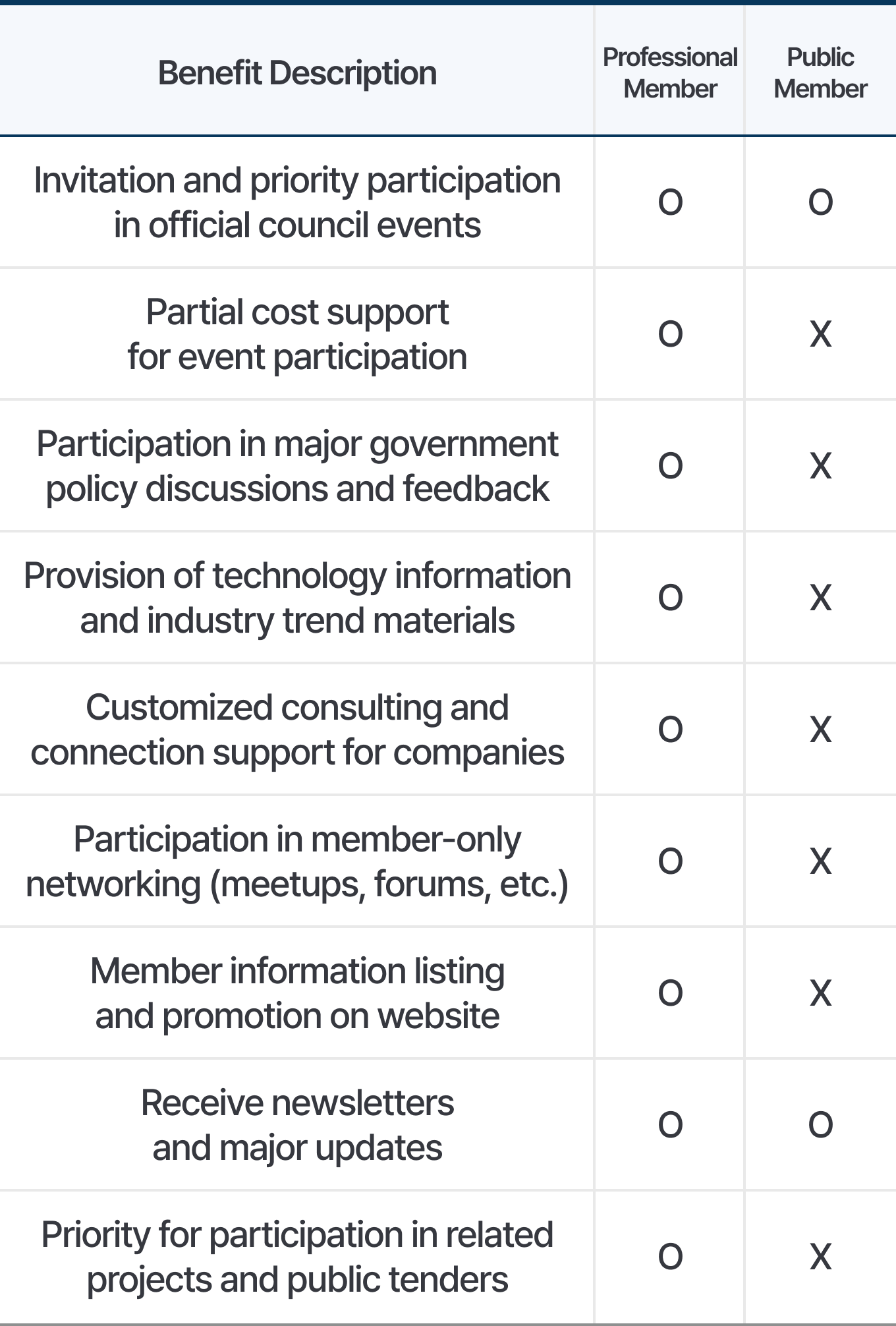
Task: Click the Professional Member column header
Action: pyautogui.click(x=670, y=72)
